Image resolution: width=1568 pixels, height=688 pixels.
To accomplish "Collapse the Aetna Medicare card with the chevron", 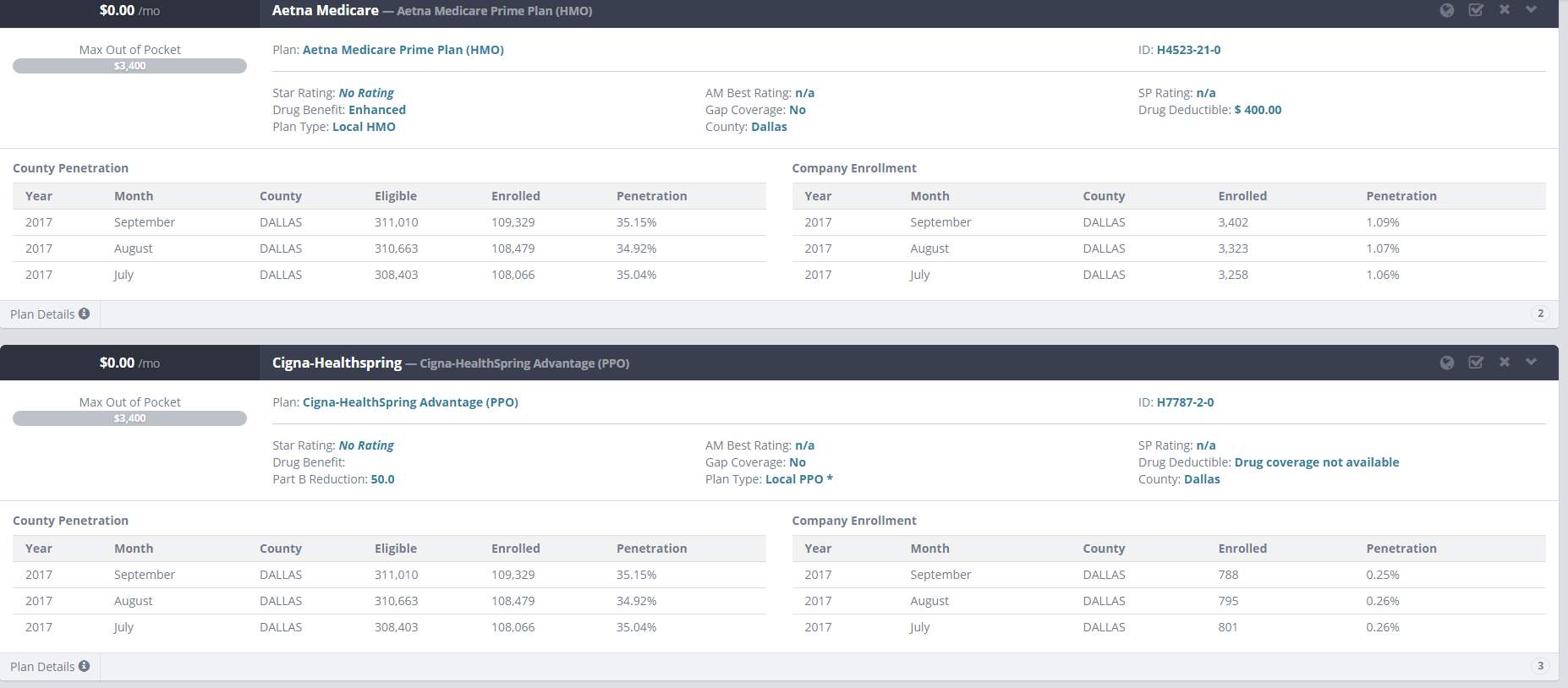I will (x=1532, y=9).
